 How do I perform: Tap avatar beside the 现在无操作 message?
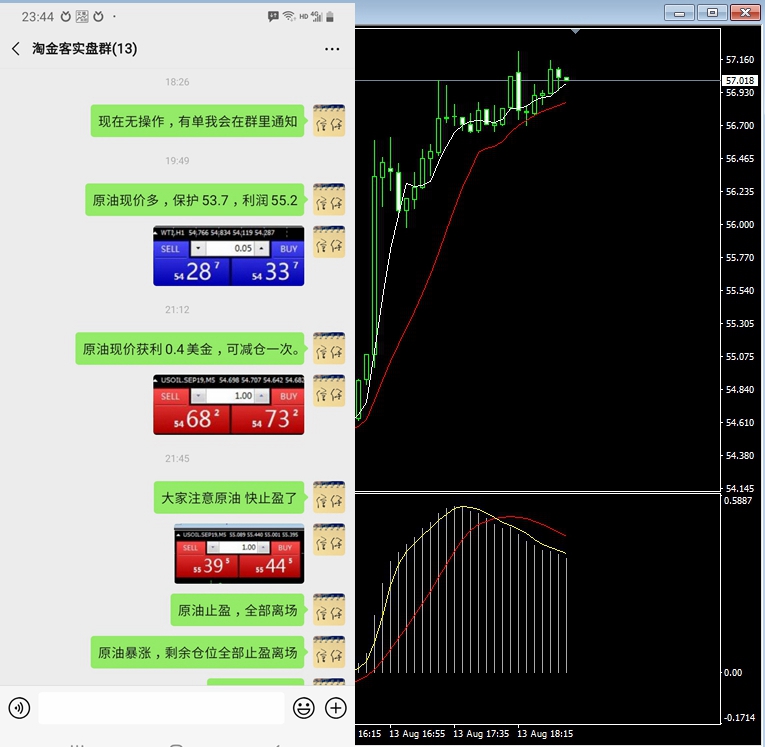[329, 121]
